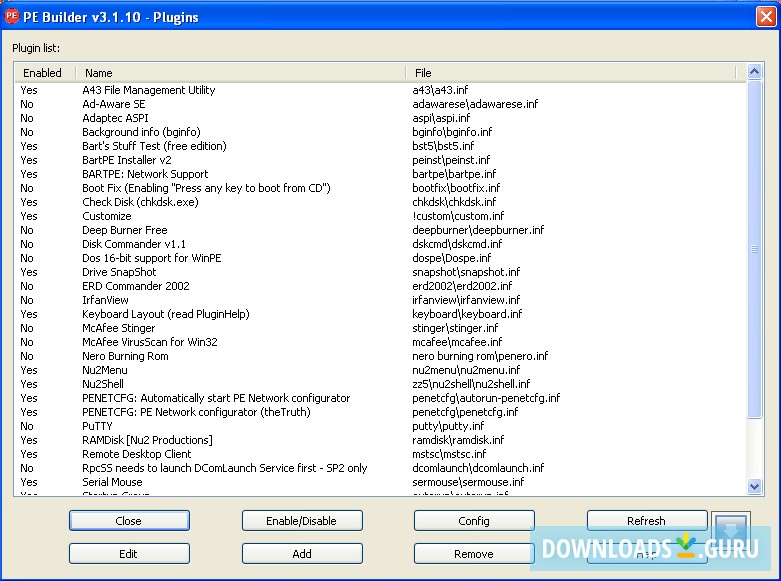Click the scrollbar down arrow
Viewport: 781px width, 581px height.
pos(754,486)
